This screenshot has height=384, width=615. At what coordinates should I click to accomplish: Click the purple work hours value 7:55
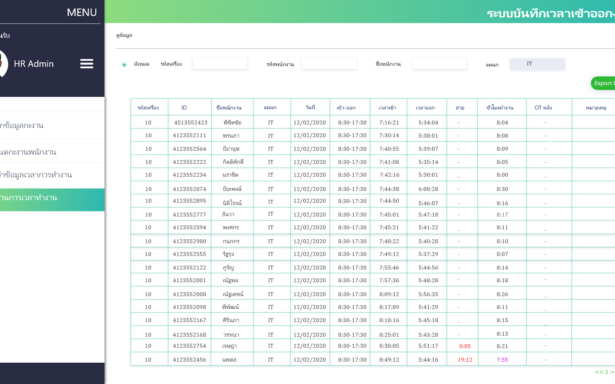coord(502,359)
